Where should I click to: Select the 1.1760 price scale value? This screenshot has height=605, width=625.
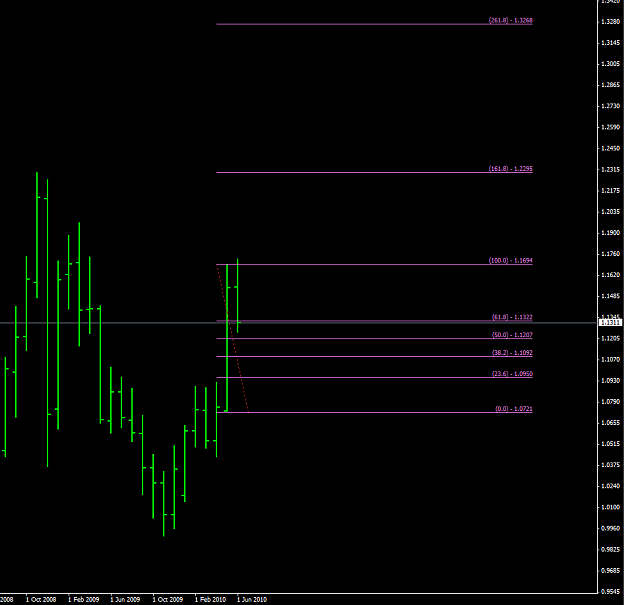coord(611,254)
